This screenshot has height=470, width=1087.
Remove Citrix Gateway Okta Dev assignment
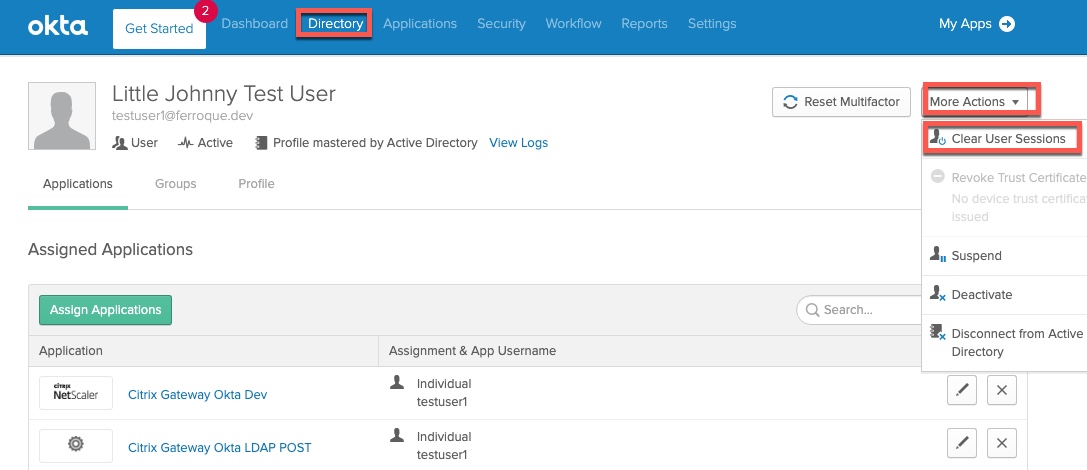tap(1002, 391)
